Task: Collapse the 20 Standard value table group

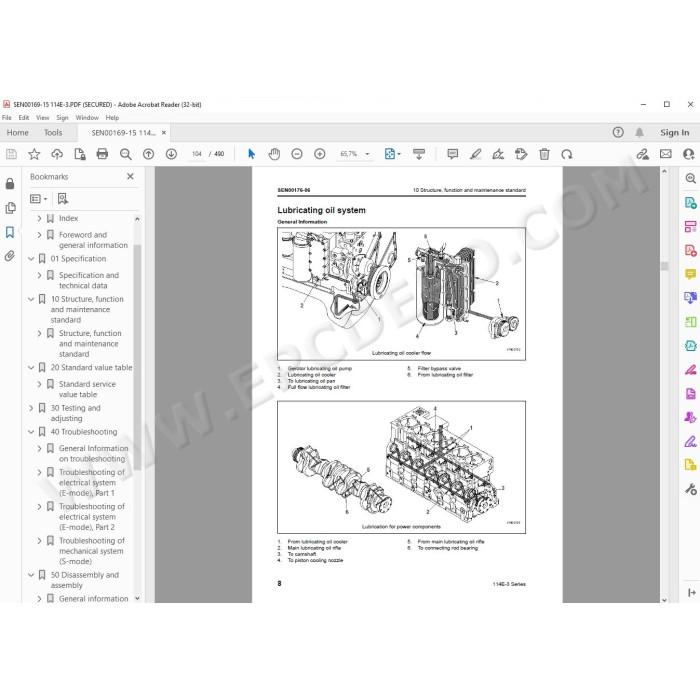Action: (x=31, y=368)
